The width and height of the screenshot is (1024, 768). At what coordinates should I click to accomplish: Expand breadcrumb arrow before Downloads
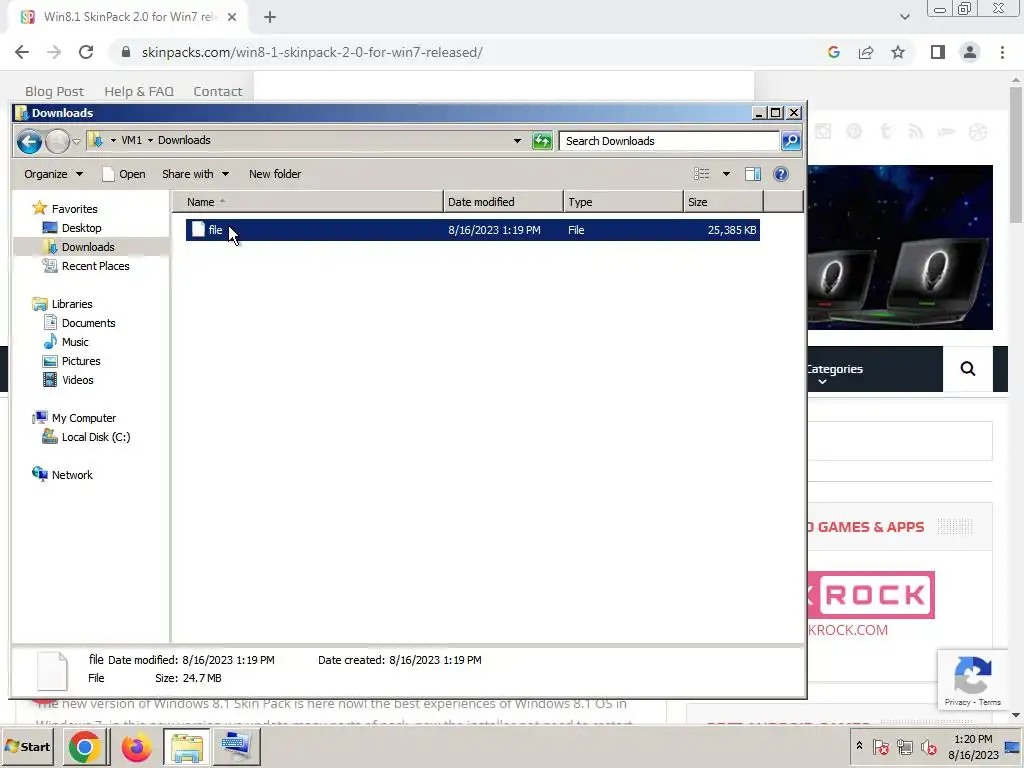pyautogui.click(x=150, y=140)
